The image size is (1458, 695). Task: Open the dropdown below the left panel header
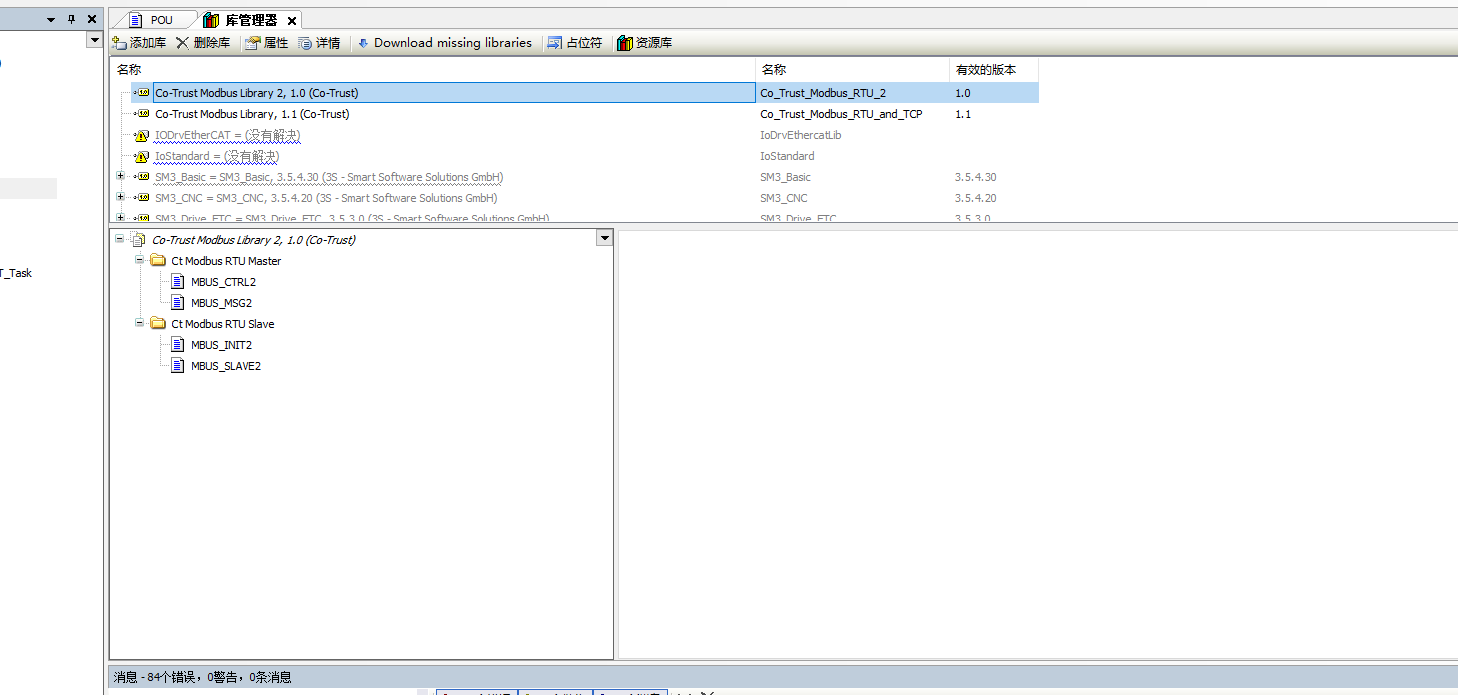tap(95, 41)
